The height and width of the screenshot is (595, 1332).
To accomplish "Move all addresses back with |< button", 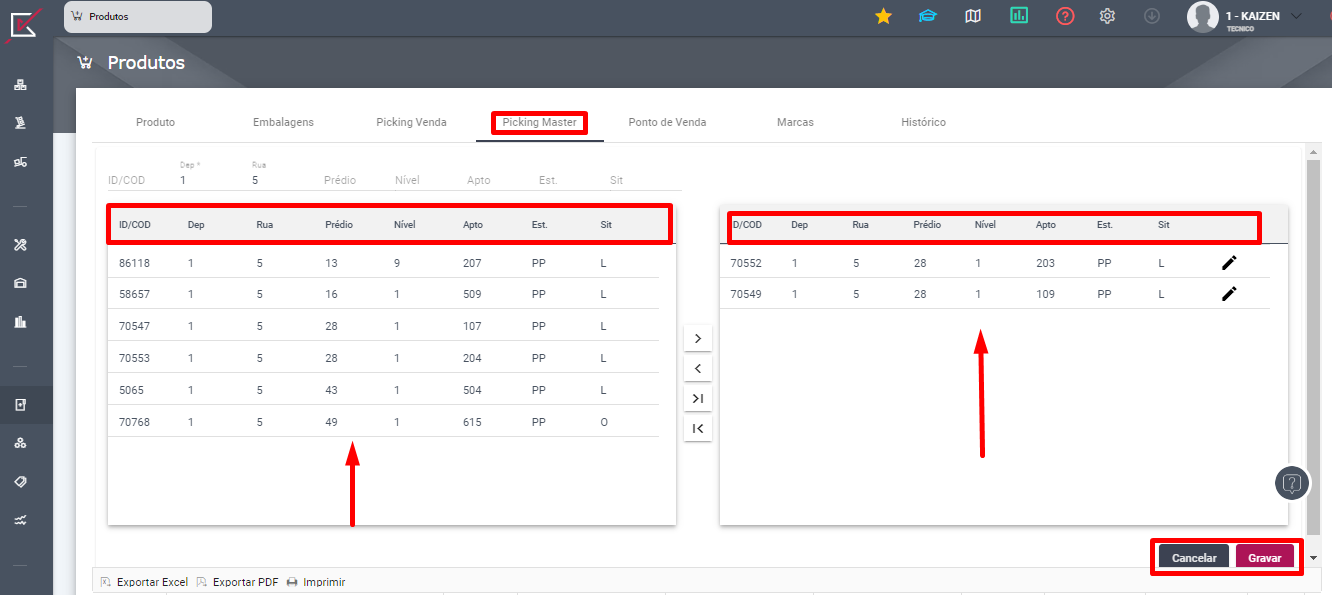I will point(697,429).
